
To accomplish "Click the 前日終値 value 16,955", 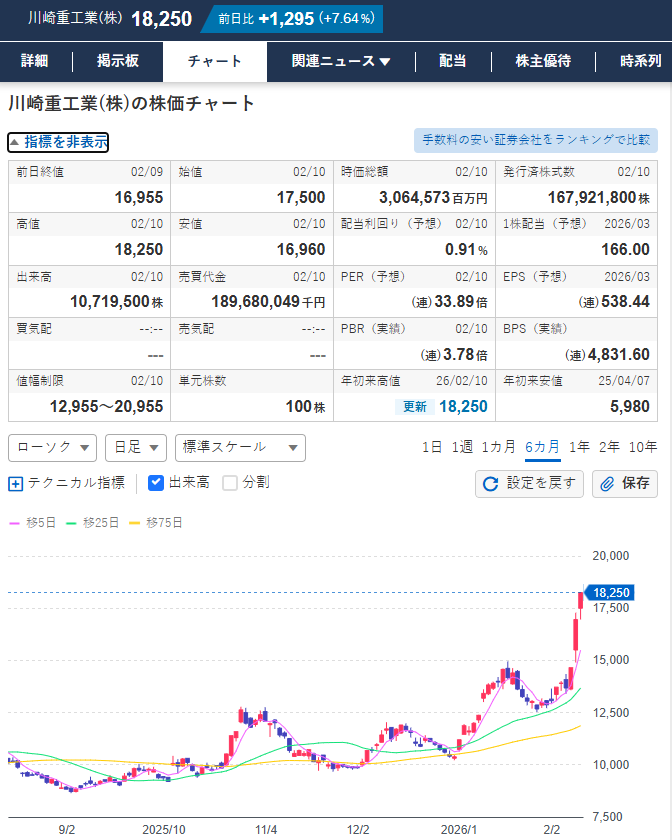I will (139, 198).
